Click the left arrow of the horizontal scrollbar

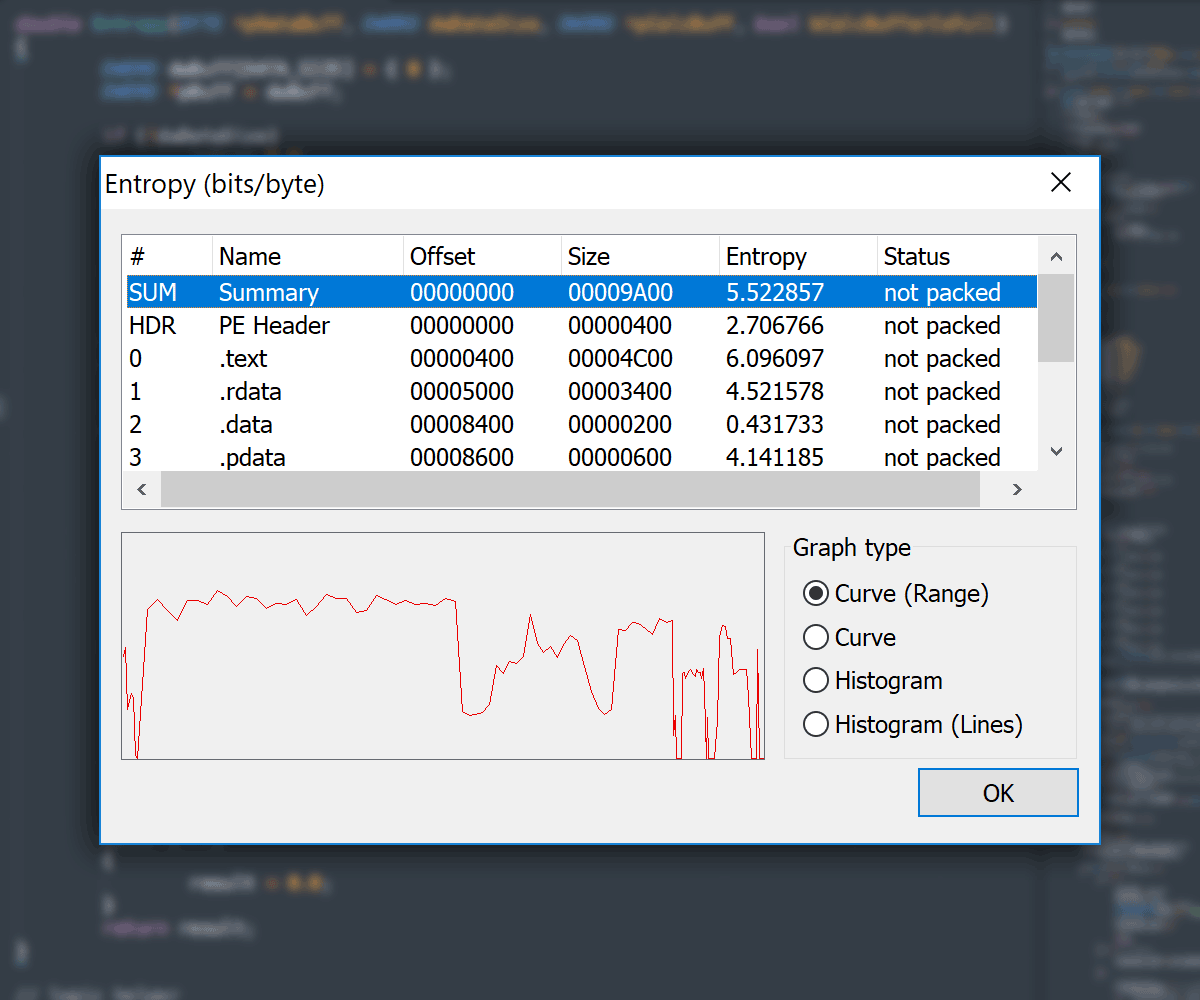coord(141,489)
